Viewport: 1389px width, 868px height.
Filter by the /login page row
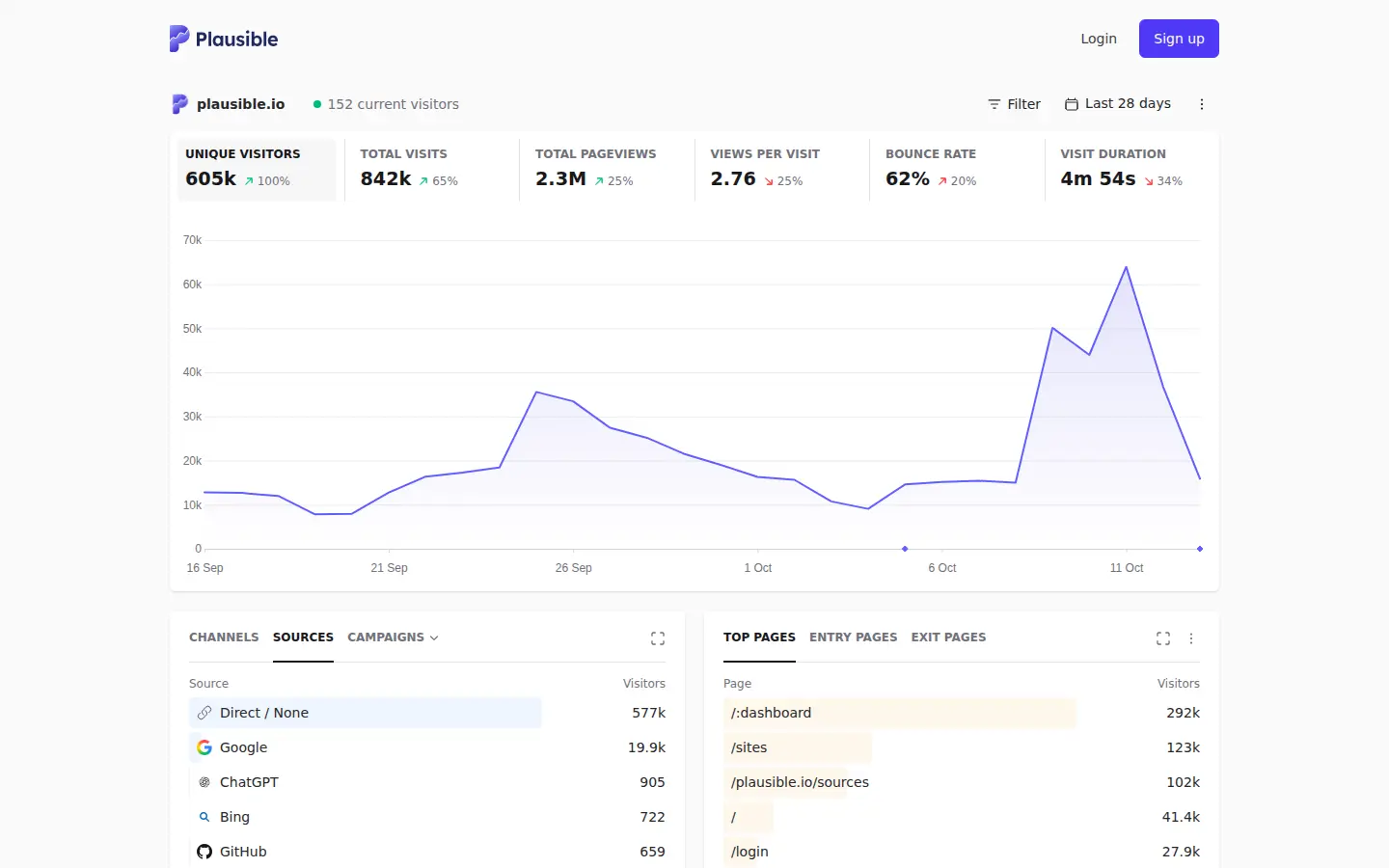(x=962, y=852)
